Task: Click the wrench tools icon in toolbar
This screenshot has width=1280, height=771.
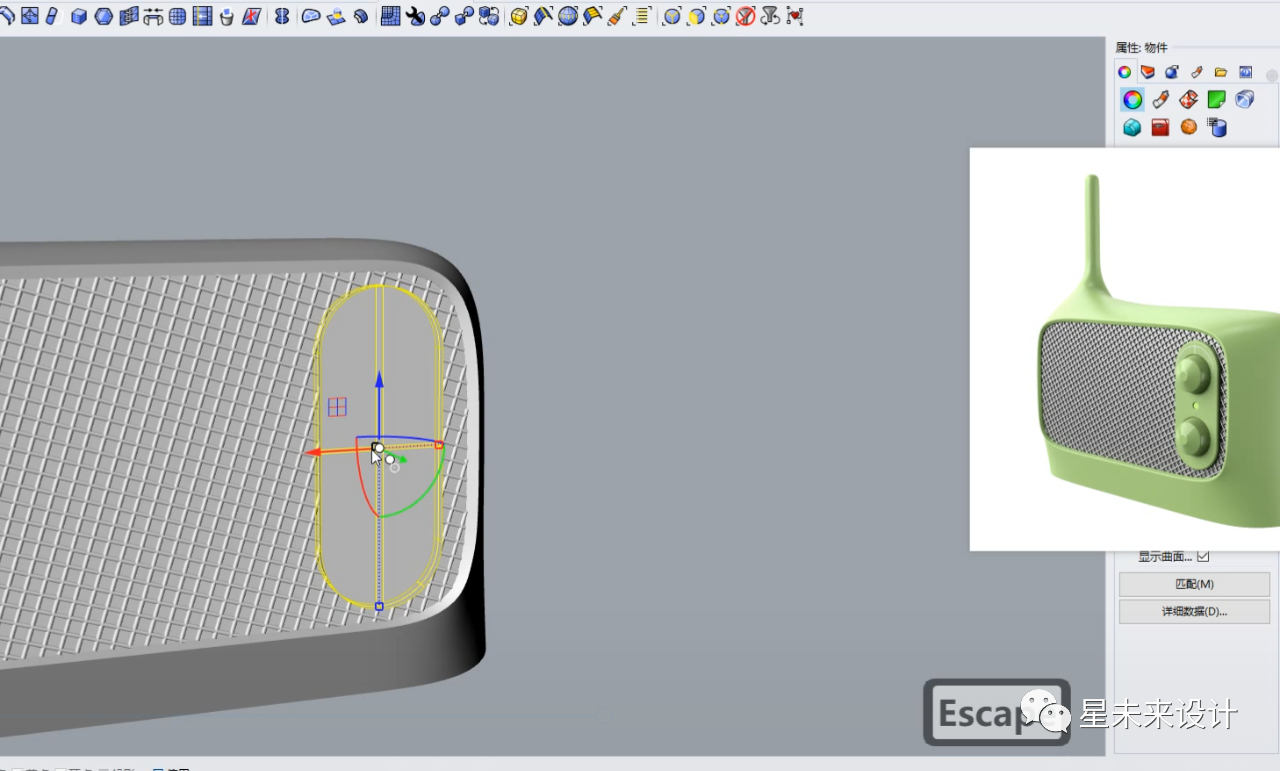Action: (x=415, y=16)
